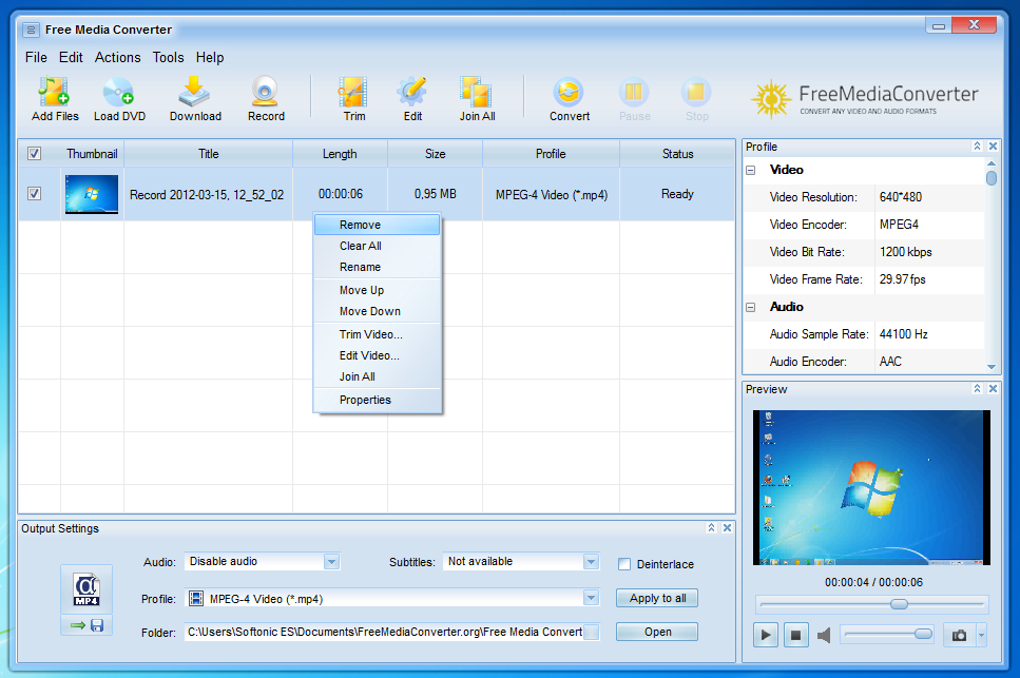Select Move Up in context menu
The height and width of the screenshot is (678, 1020).
pos(377,290)
